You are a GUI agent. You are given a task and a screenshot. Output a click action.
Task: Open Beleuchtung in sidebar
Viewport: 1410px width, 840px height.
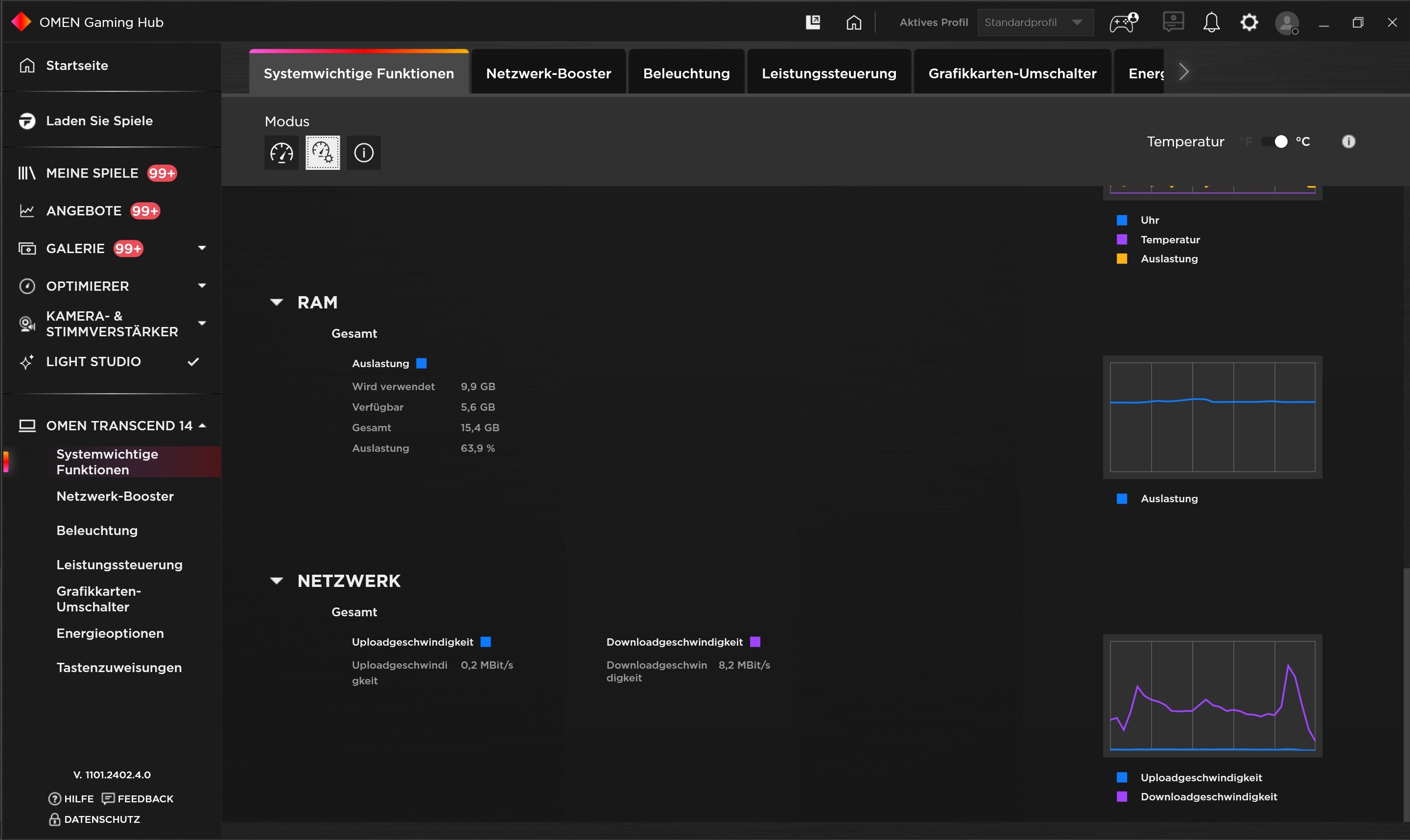[97, 531]
